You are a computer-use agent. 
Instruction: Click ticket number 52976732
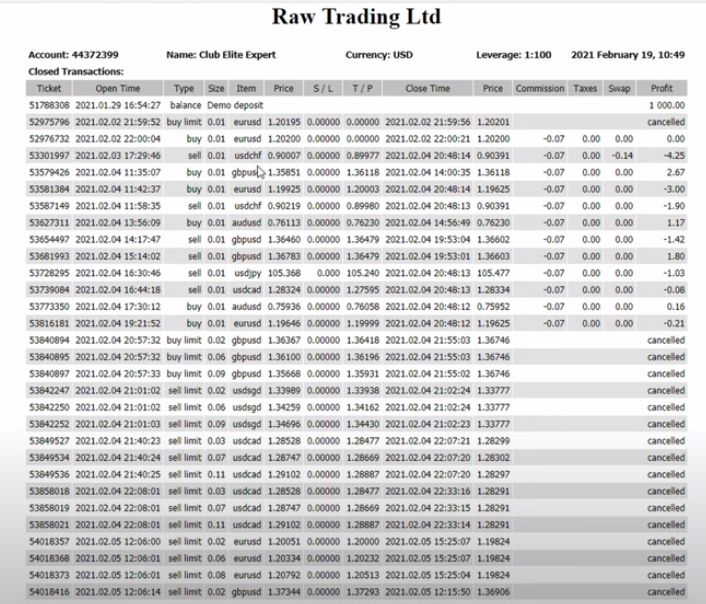click(x=50, y=139)
